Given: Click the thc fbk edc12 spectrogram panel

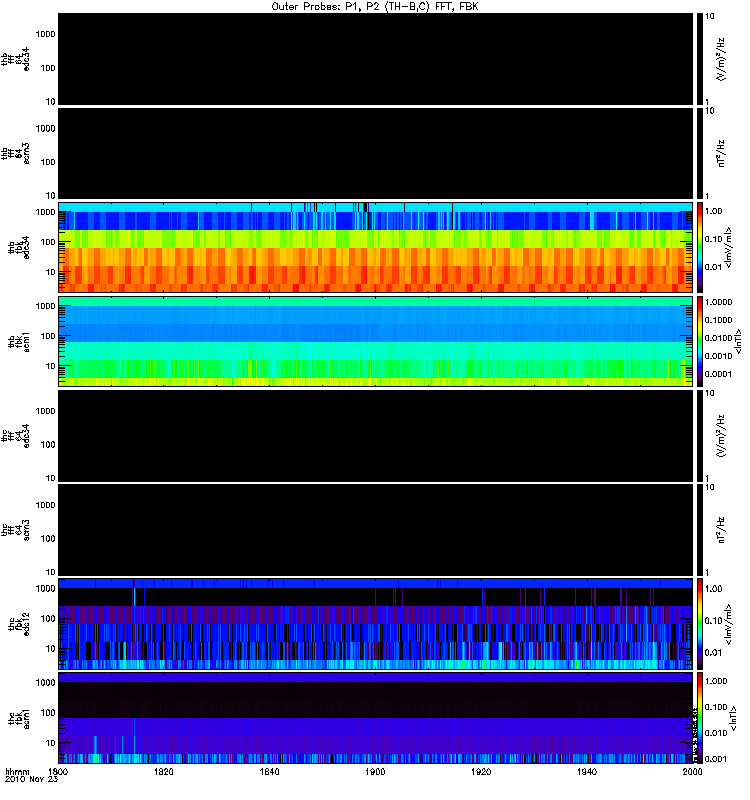Looking at the screenshot, I should coord(375,624).
